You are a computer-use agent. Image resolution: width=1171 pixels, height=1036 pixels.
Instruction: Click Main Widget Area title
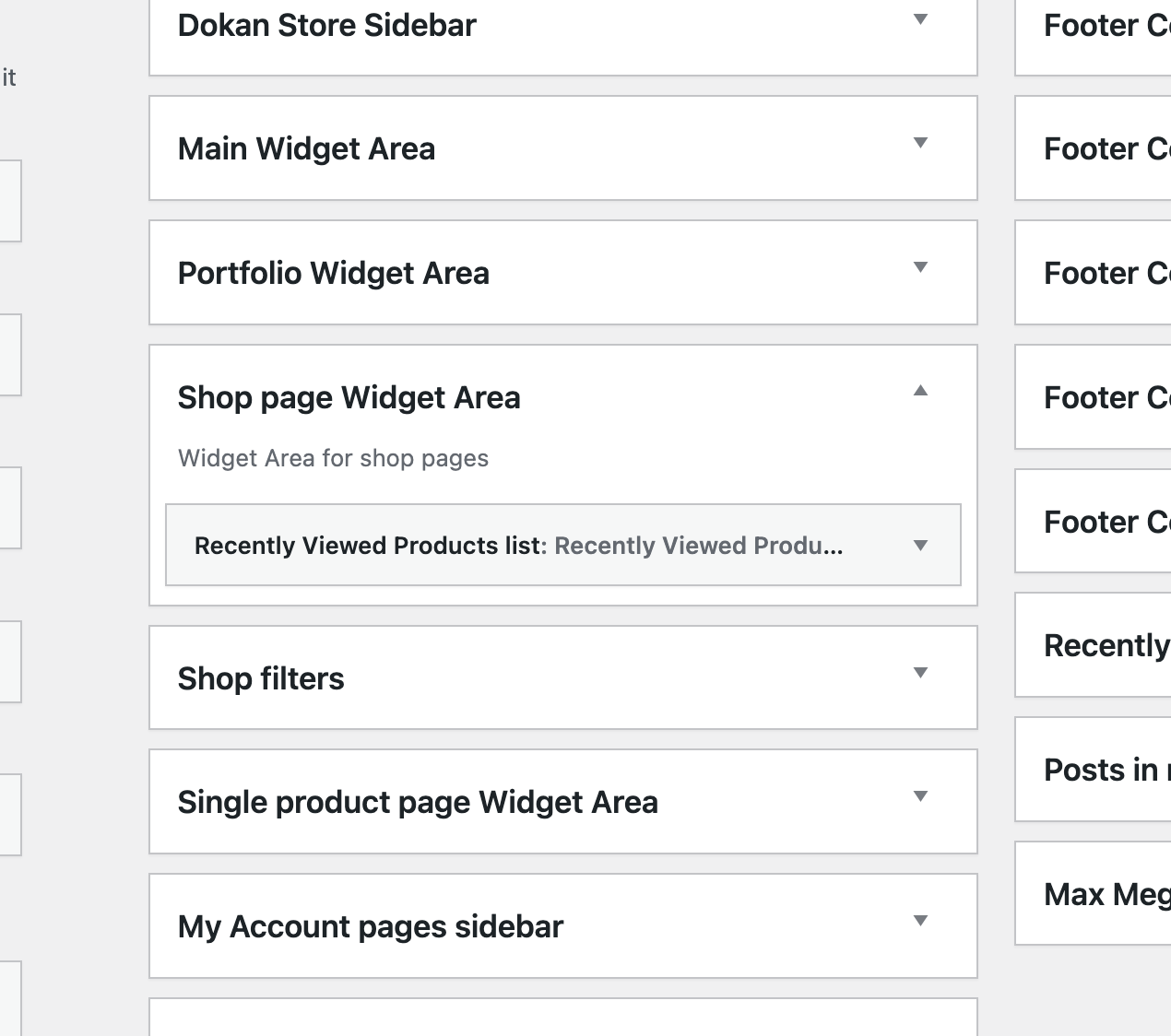tap(306, 149)
